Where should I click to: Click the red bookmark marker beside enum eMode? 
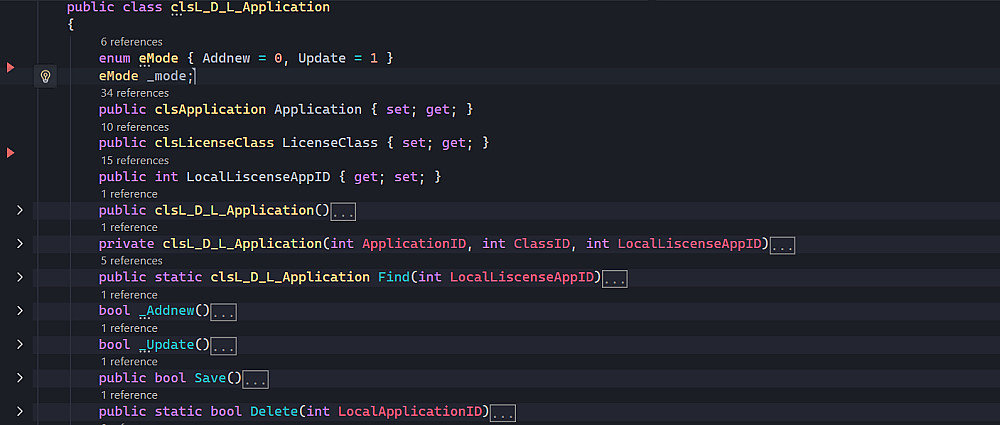(x=10, y=67)
